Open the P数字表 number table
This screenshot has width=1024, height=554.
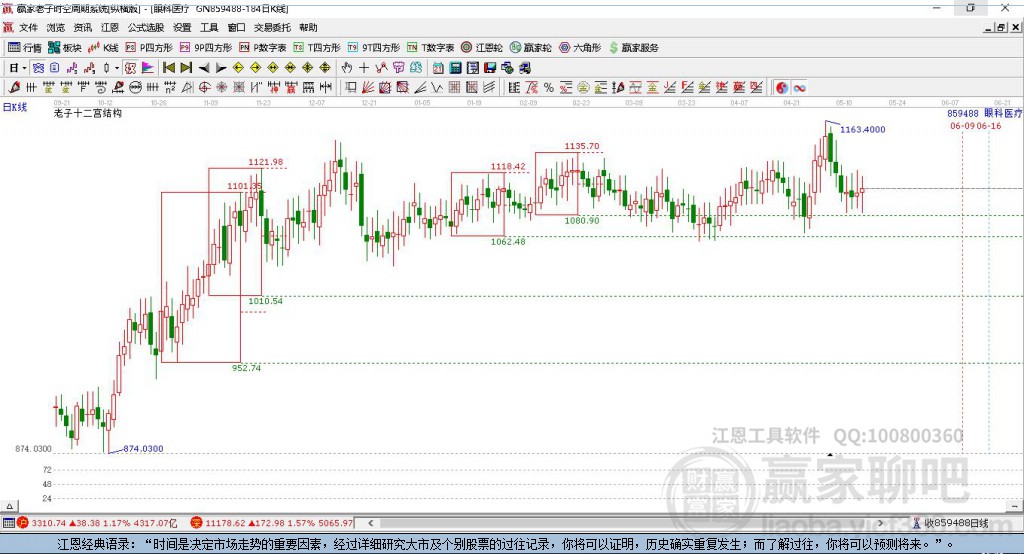pos(263,48)
